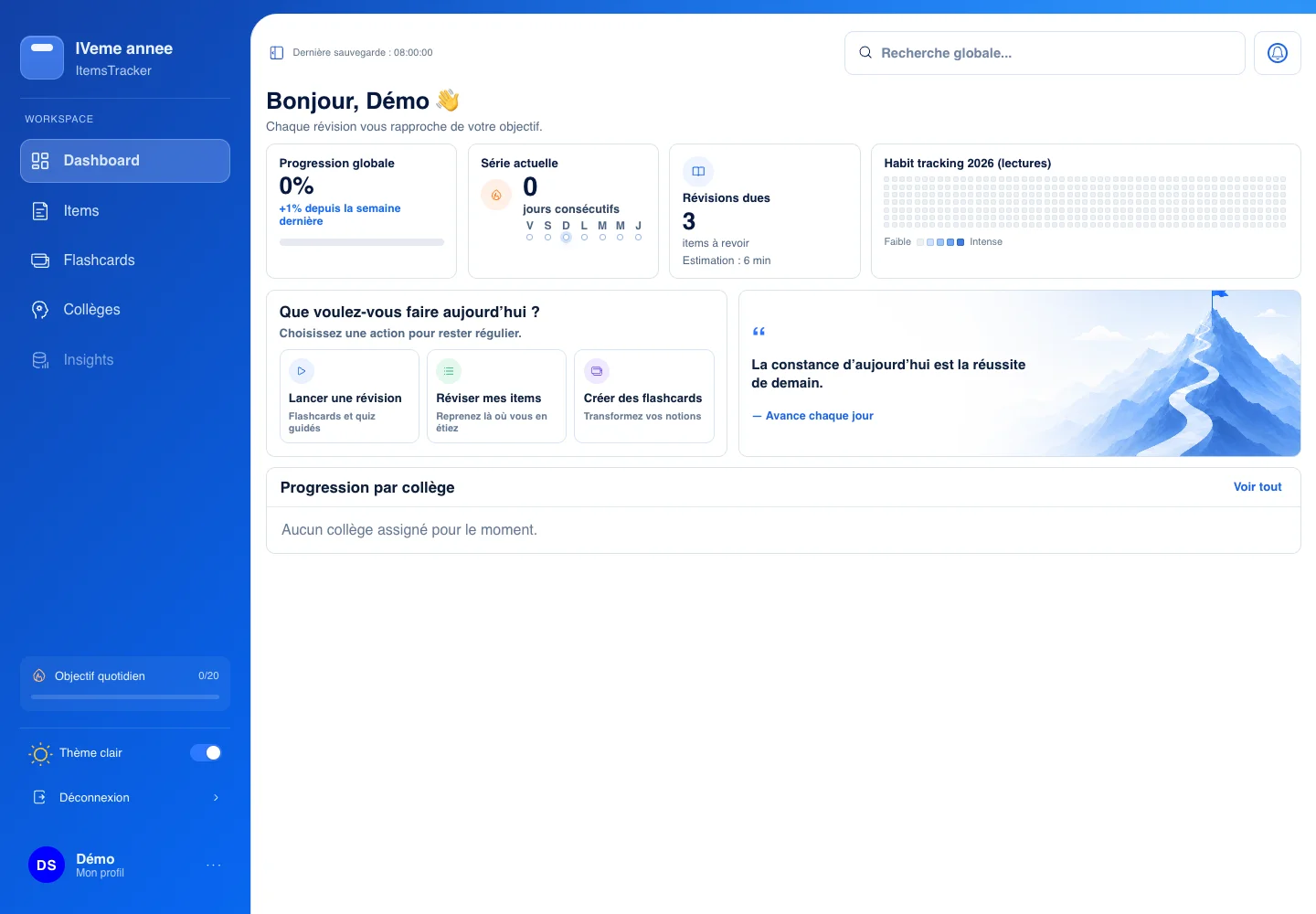Toggle the Thème clair switch

(x=206, y=753)
